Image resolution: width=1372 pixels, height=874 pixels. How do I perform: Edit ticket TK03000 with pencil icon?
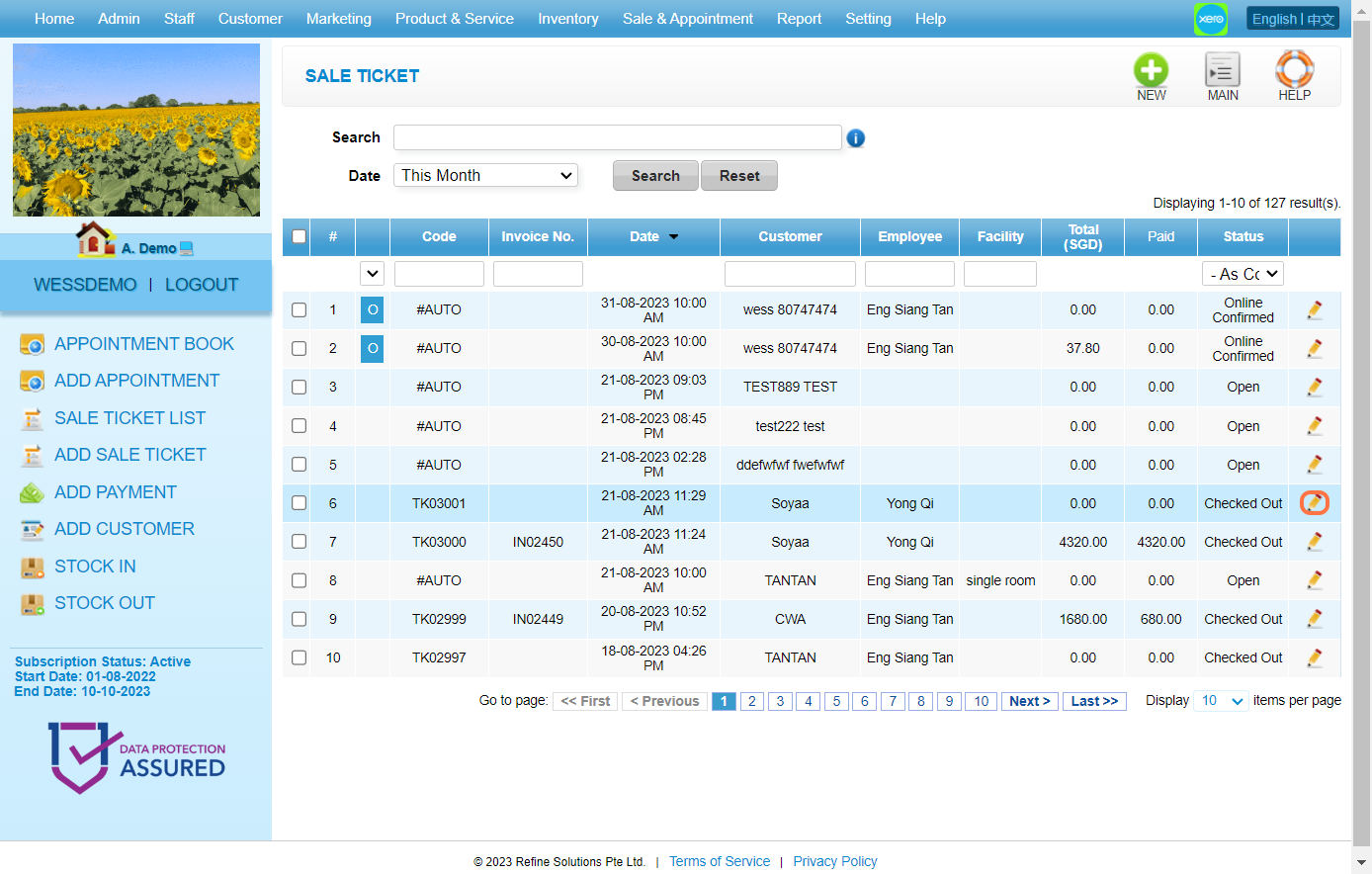click(1315, 541)
